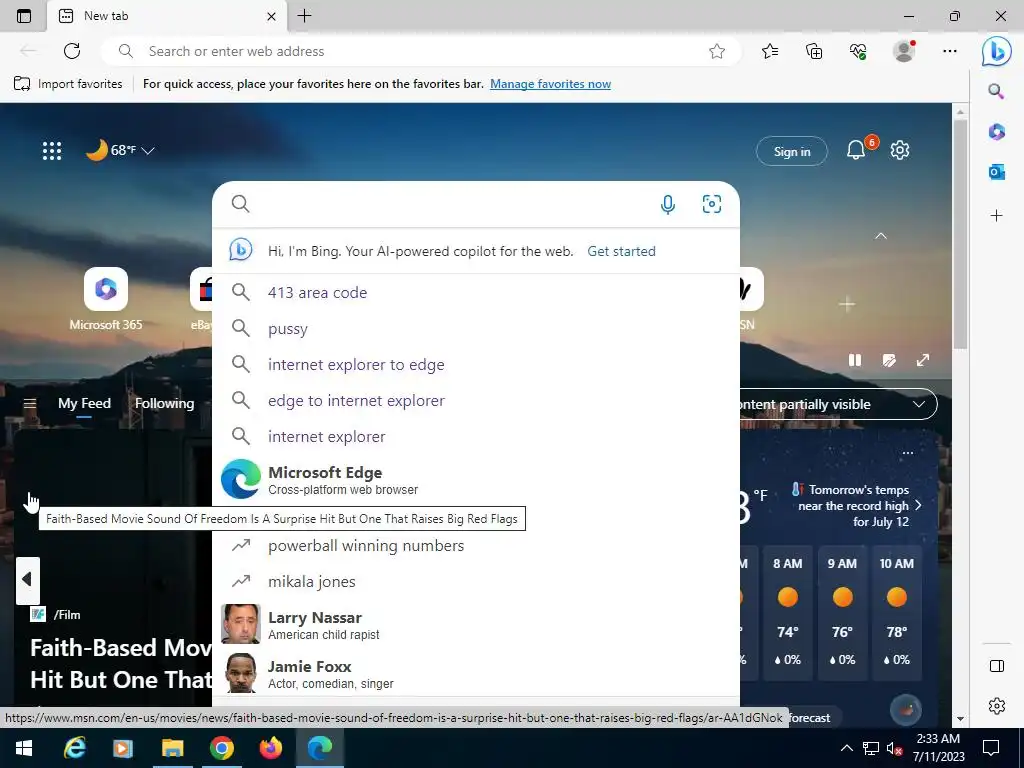Click Import favorites button
The width and height of the screenshot is (1024, 768).
tap(69, 84)
